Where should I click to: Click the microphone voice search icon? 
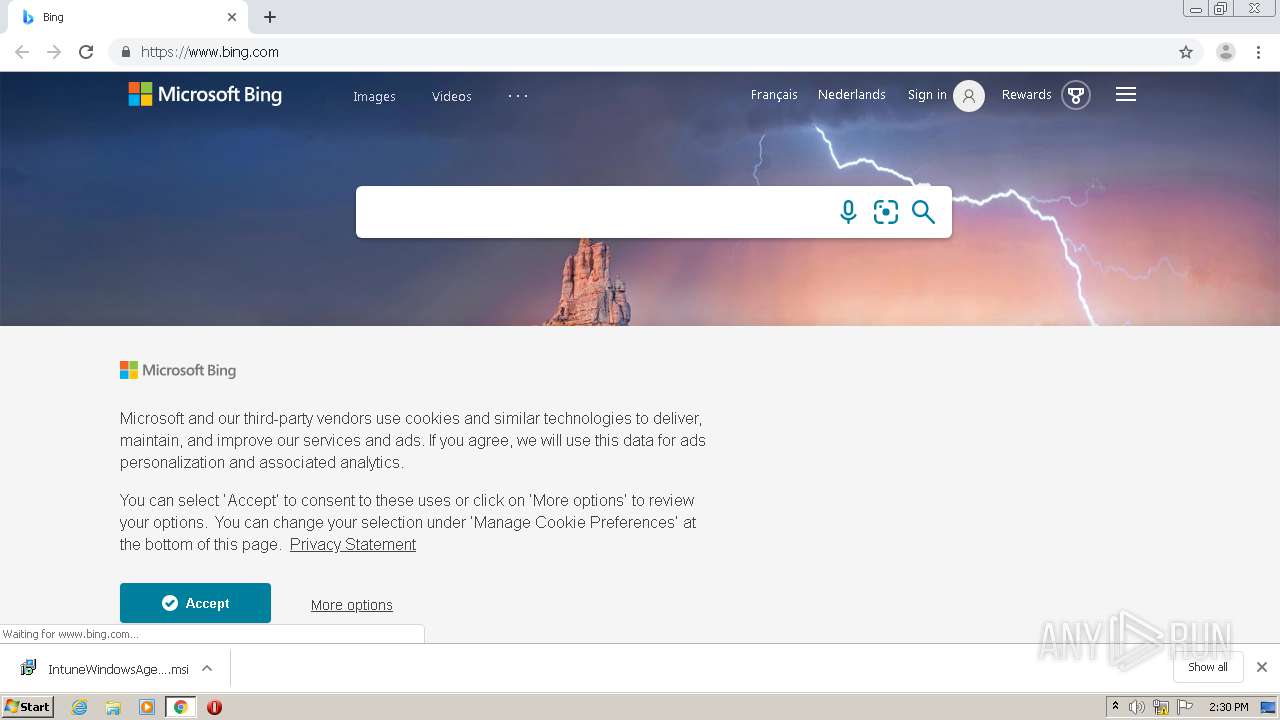point(848,212)
